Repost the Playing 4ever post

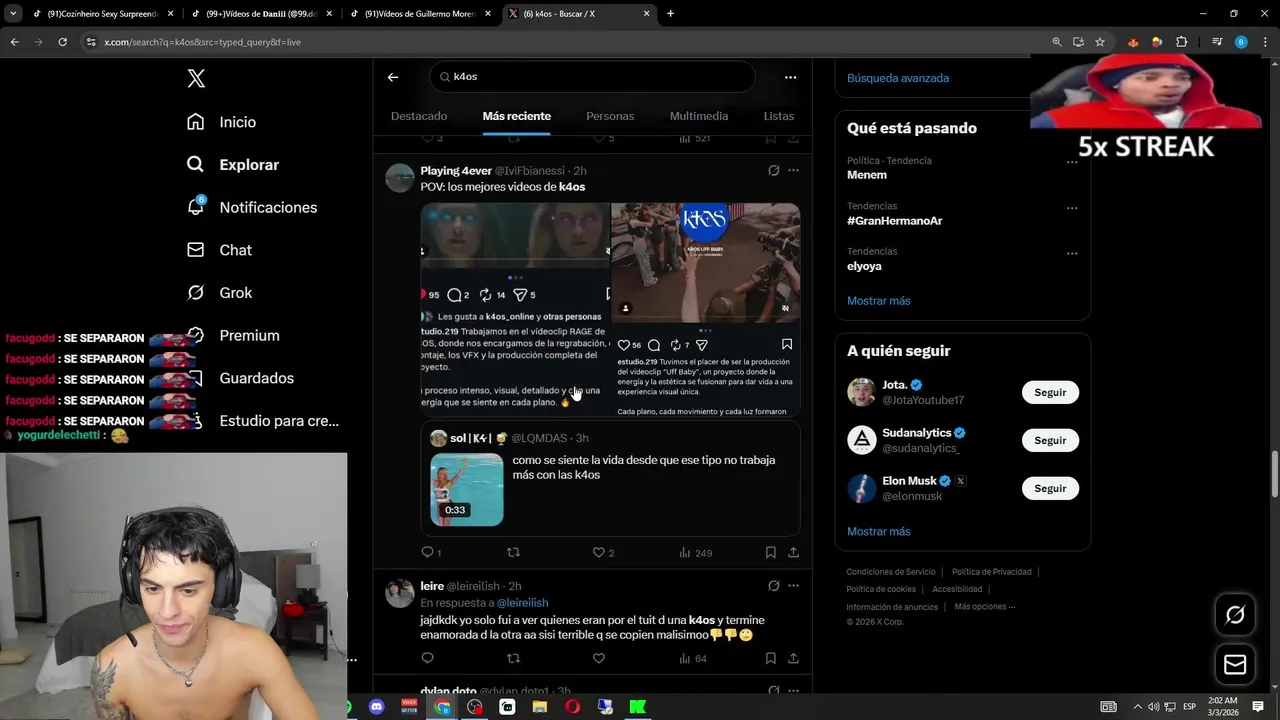(513, 552)
